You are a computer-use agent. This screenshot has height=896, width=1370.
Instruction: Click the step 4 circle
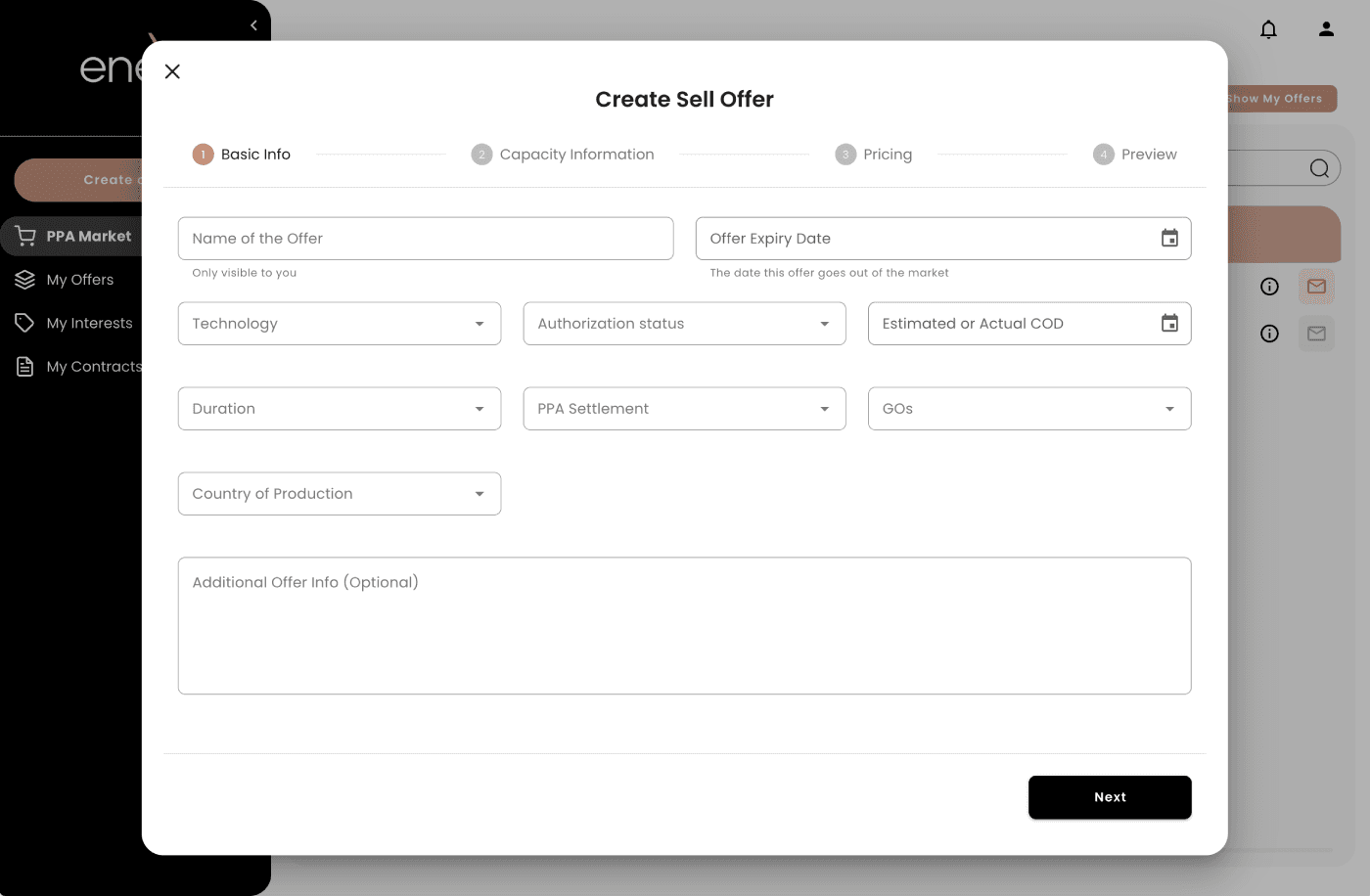click(x=1104, y=155)
